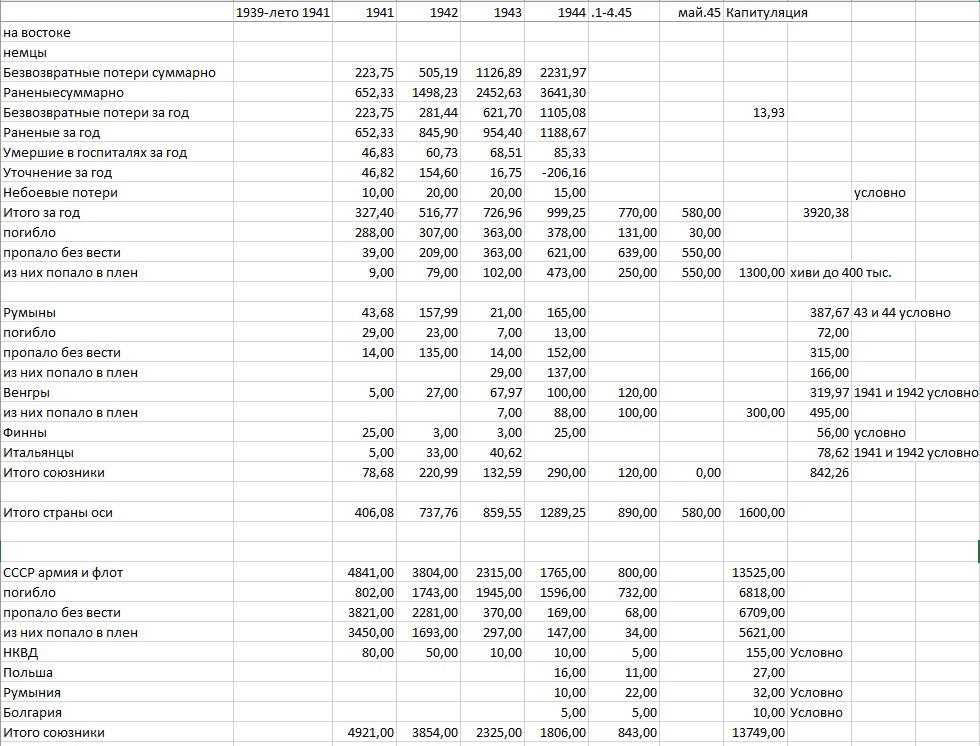Click the note 'хиви до 400 тыс.'

841,272
